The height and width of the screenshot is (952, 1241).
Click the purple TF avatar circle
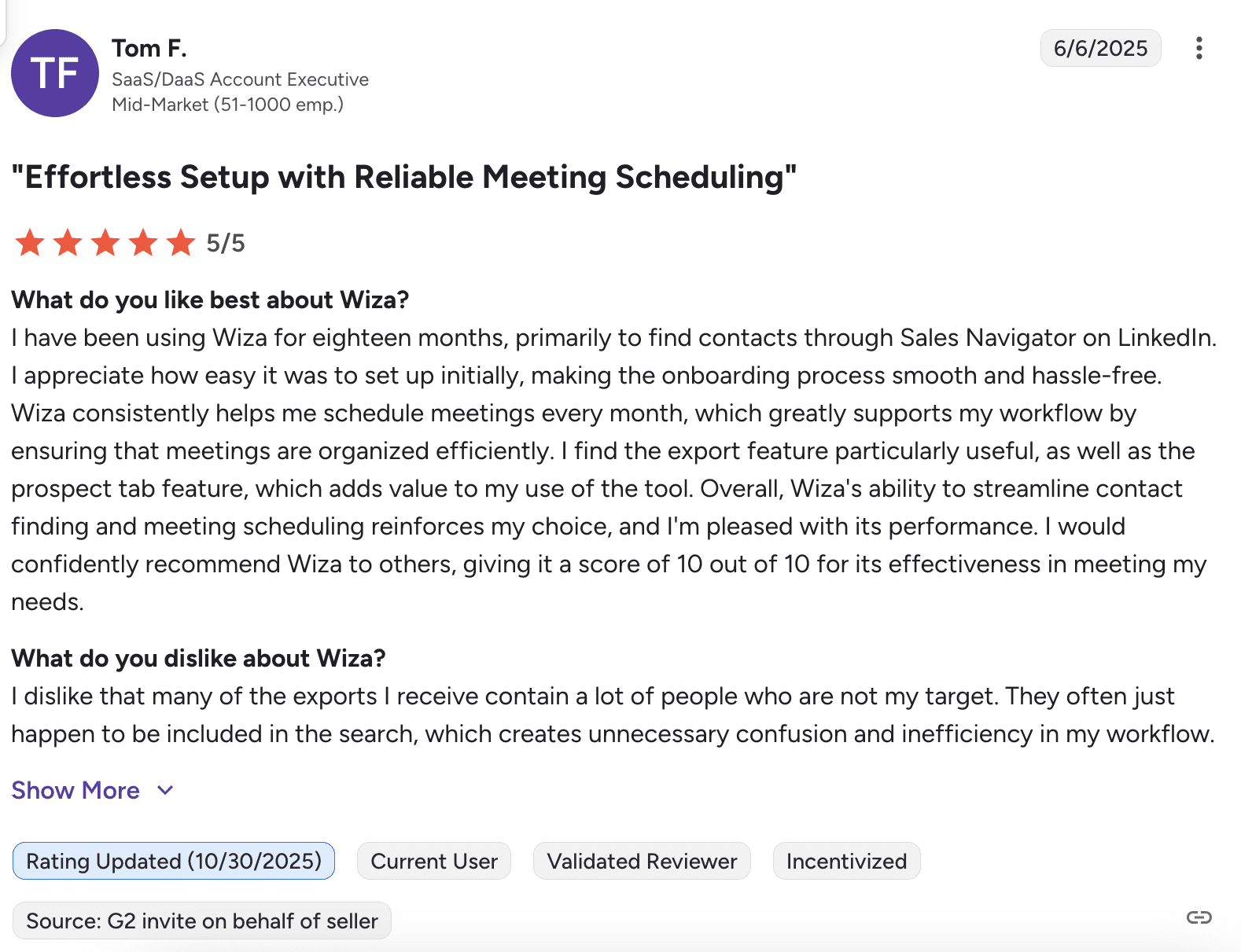pos(55,73)
